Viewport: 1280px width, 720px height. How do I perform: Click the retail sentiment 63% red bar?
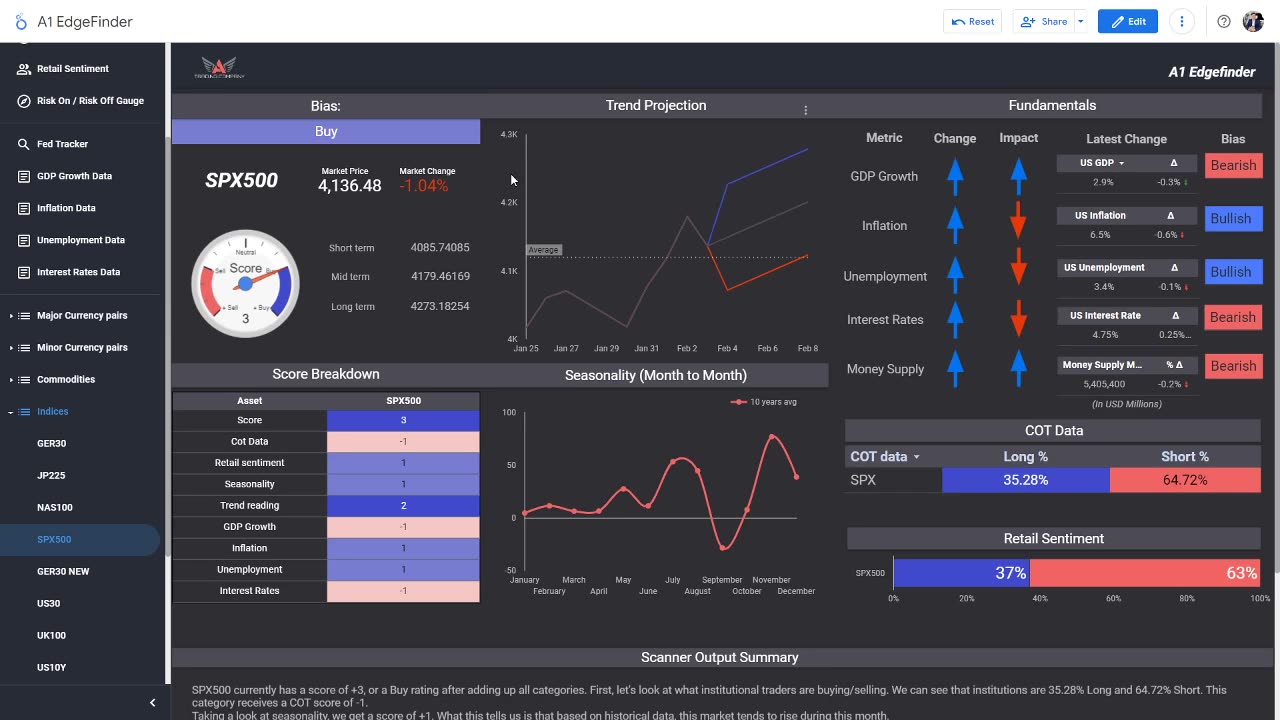coord(1145,573)
